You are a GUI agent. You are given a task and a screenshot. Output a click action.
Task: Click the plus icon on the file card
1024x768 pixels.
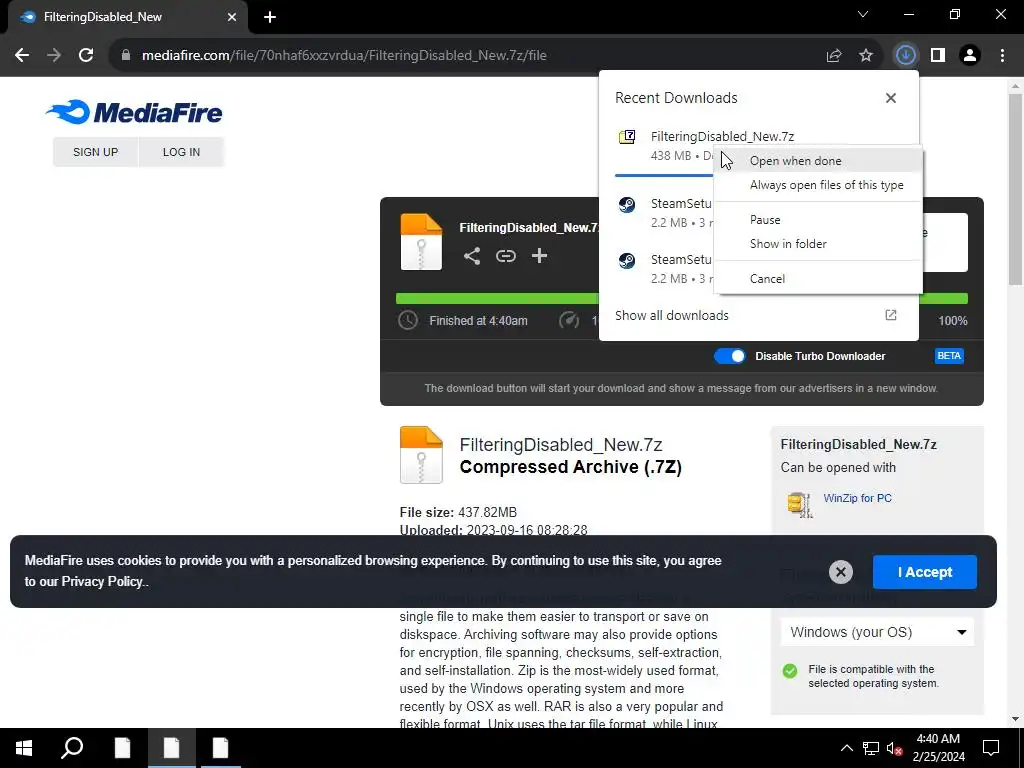[x=539, y=256]
